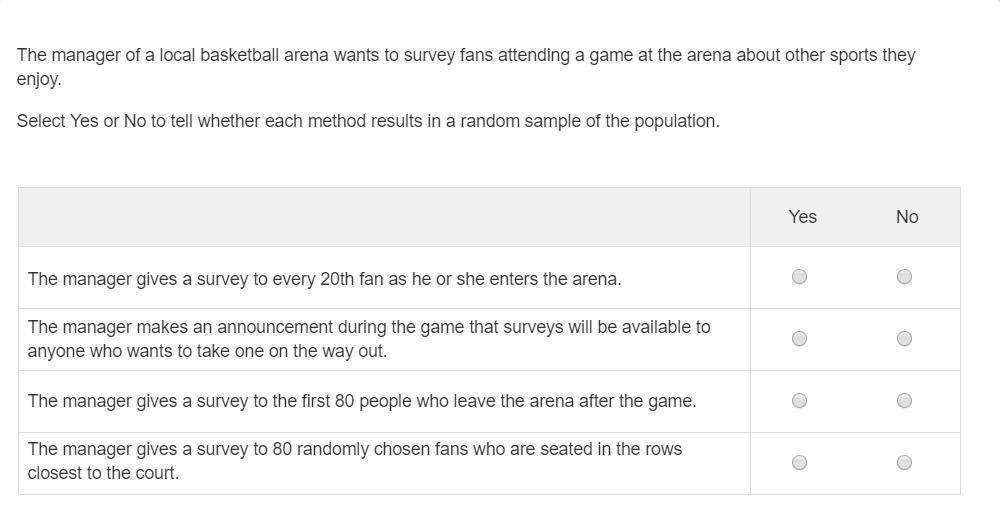Click the Yes column header
The image size is (1000, 530).
coord(802,217)
